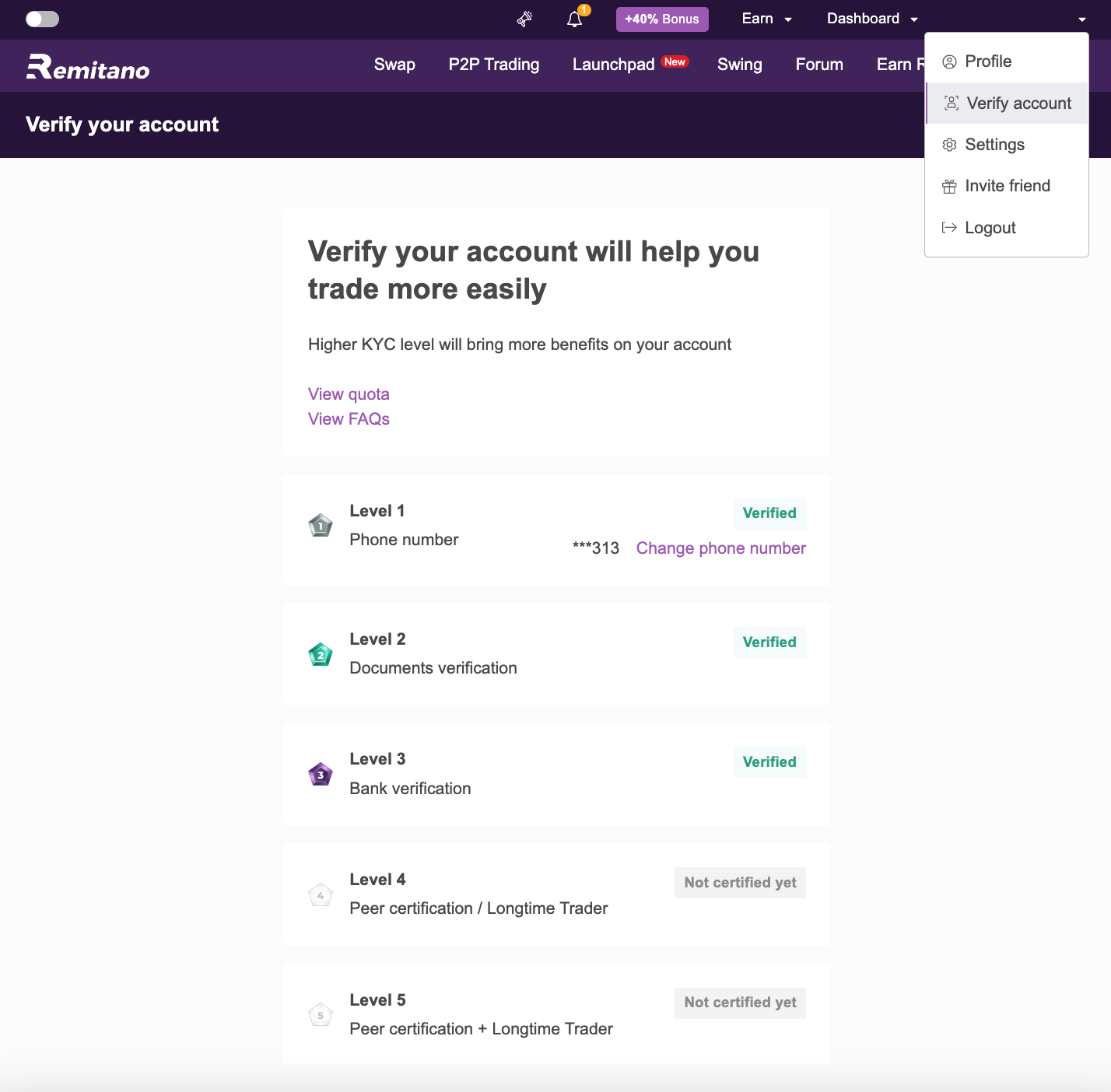Click the Level 2 badge icon
The height and width of the screenshot is (1092, 1111).
(321, 654)
